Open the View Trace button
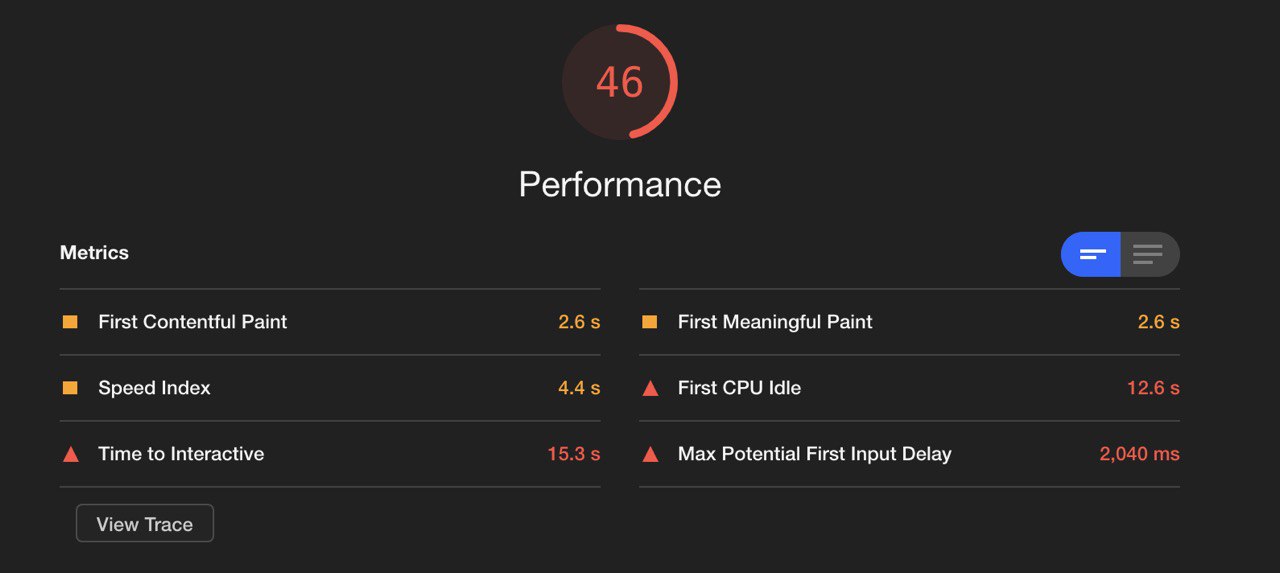The height and width of the screenshot is (573, 1280). (x=145, y=524)
